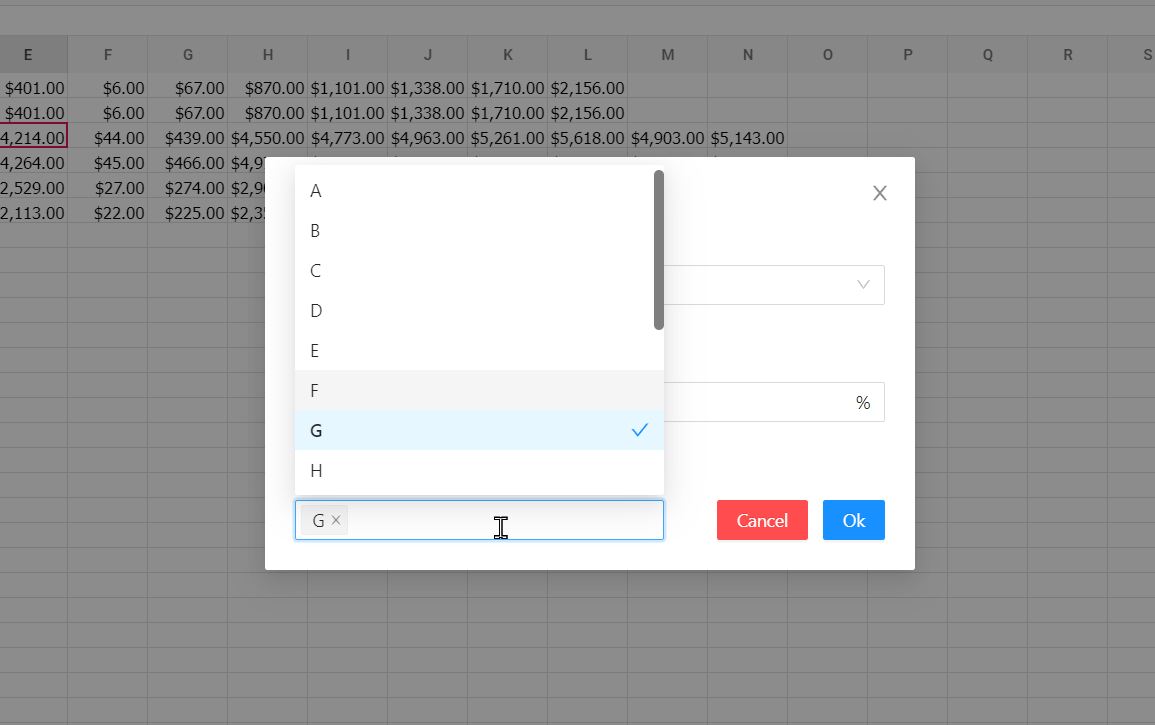Viewport: 1155px width, 725px height.
Task: Remove the G tag with its small x icon
Action: pyautogui.click(x=337, y=520)
